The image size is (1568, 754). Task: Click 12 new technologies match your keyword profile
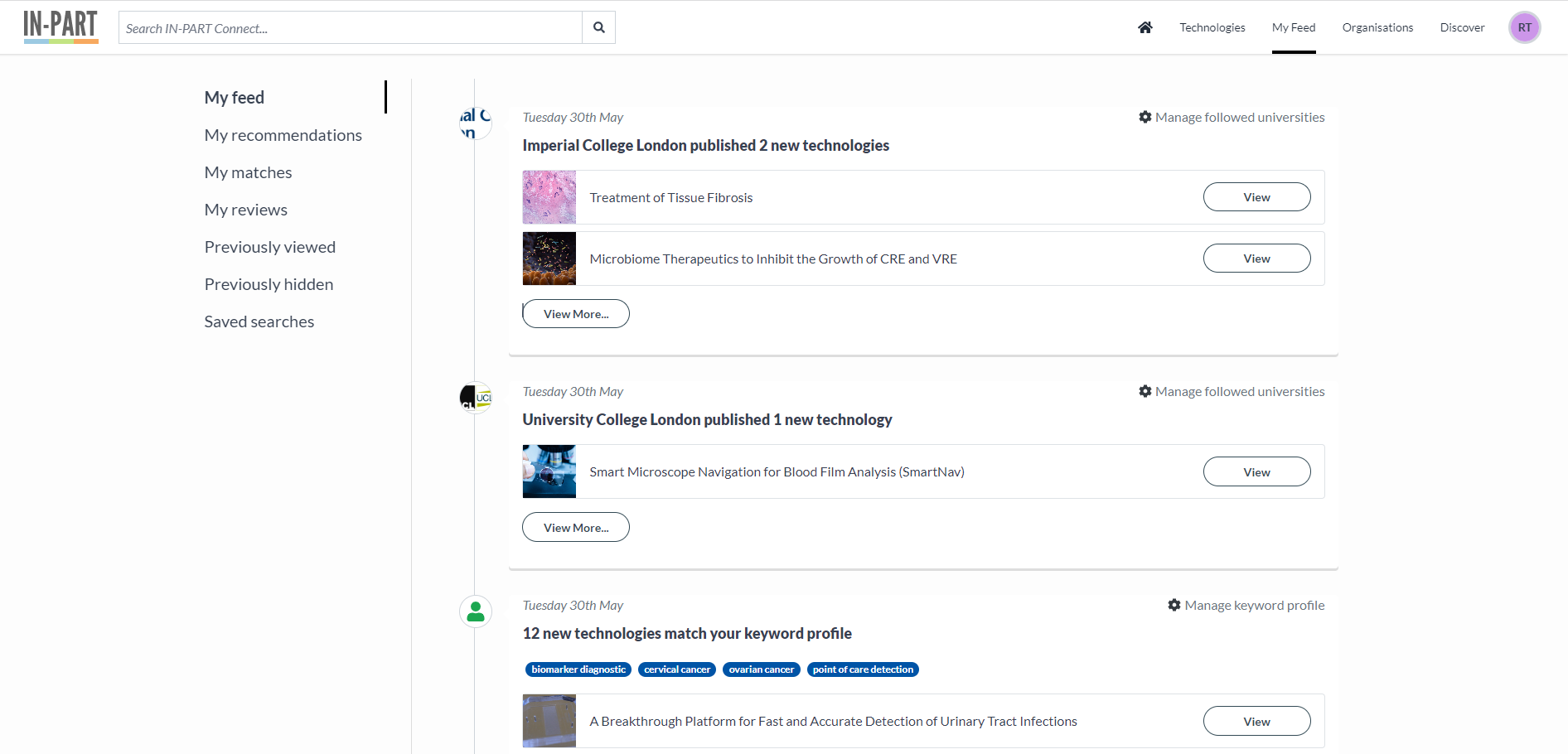(687, 634)
